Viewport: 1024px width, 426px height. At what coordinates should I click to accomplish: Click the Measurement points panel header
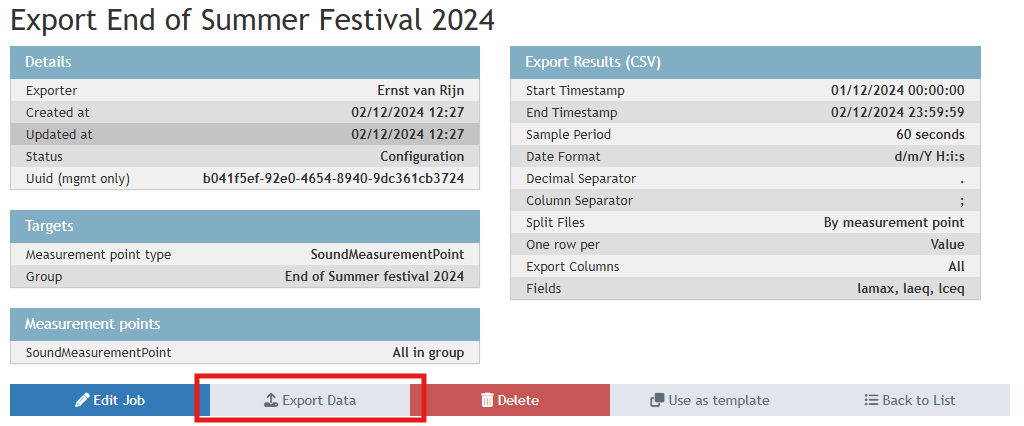245,324
